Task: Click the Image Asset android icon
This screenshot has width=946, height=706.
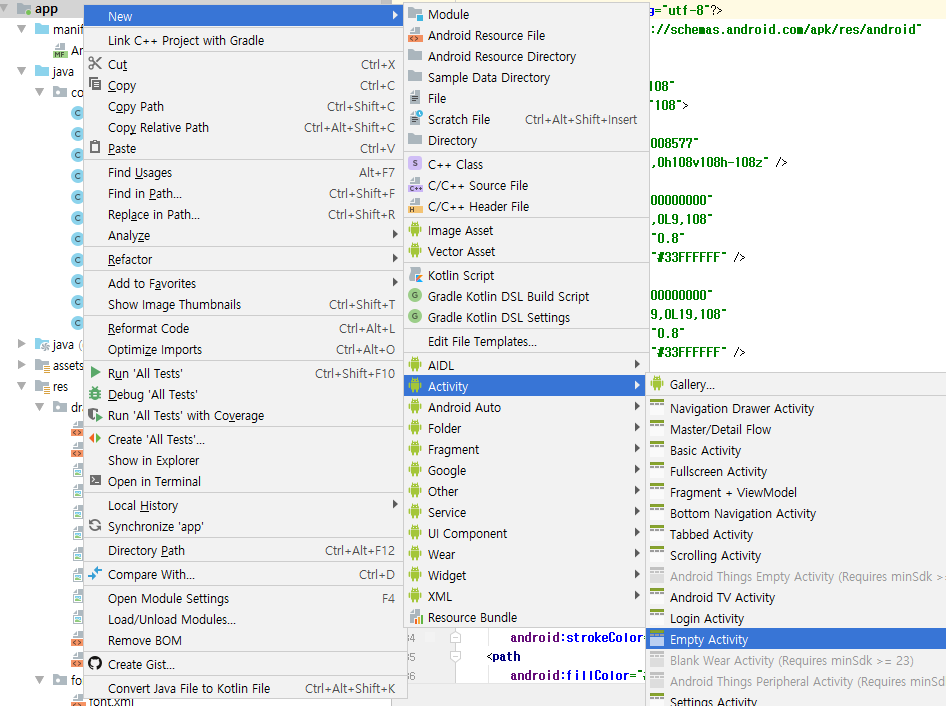Action: tap(415, 230)
